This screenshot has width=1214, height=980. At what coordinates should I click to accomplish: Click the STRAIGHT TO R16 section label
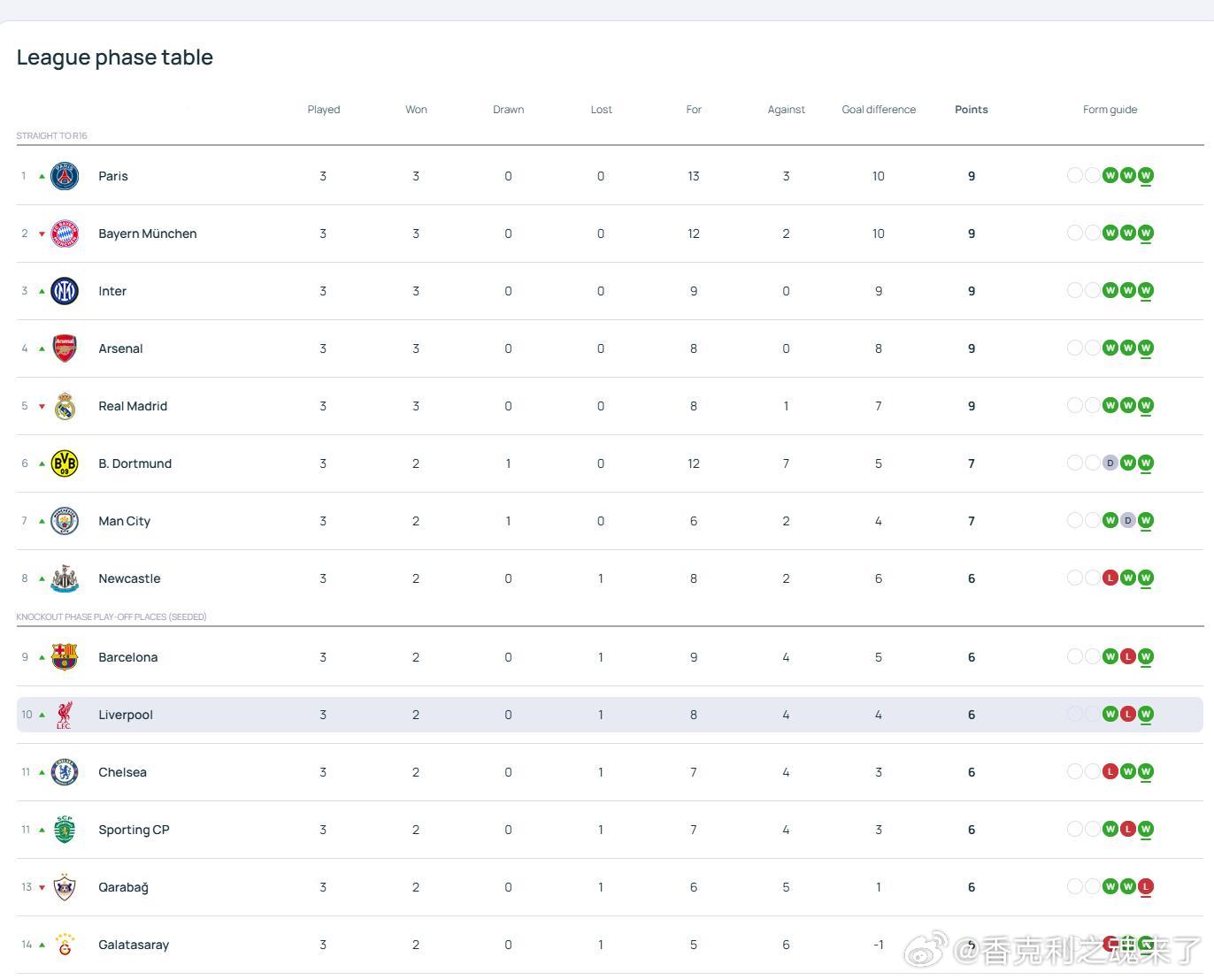[x=51, y=136]
